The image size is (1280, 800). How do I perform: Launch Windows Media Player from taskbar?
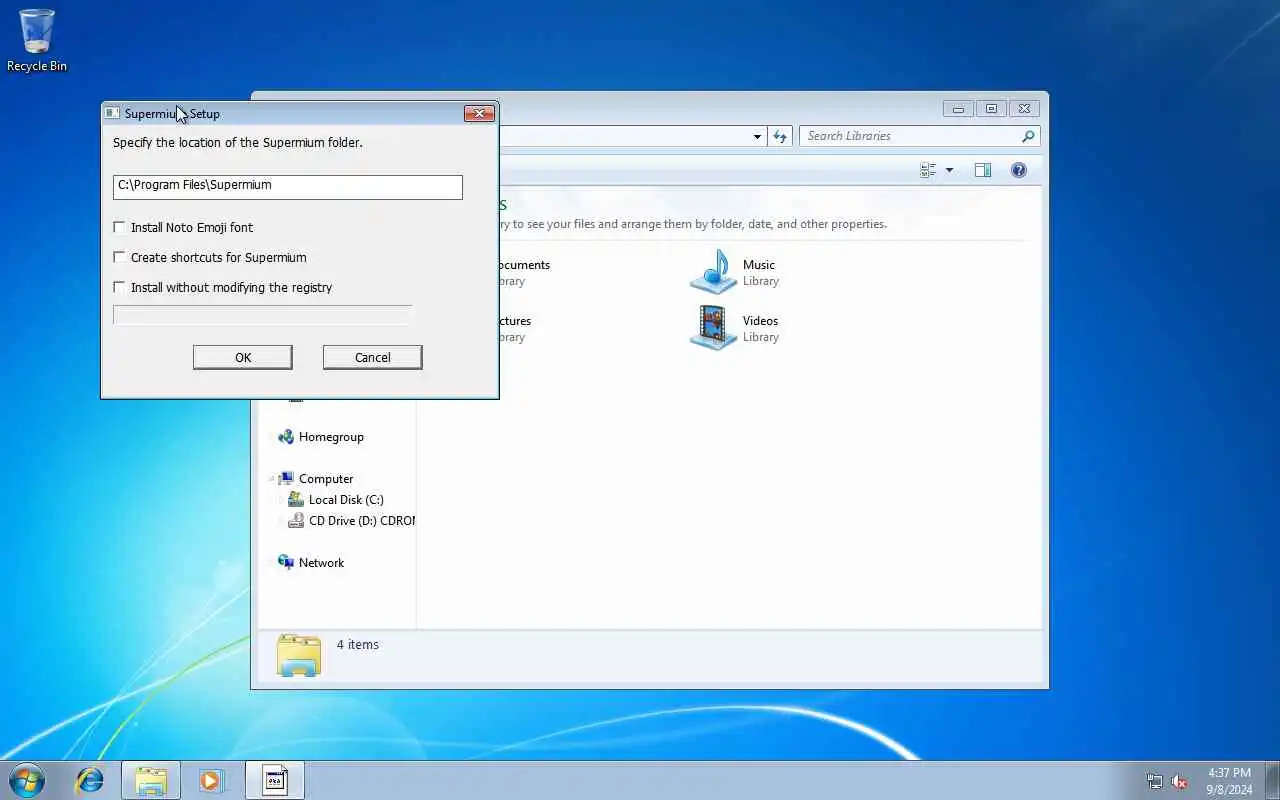pos(211,780)
